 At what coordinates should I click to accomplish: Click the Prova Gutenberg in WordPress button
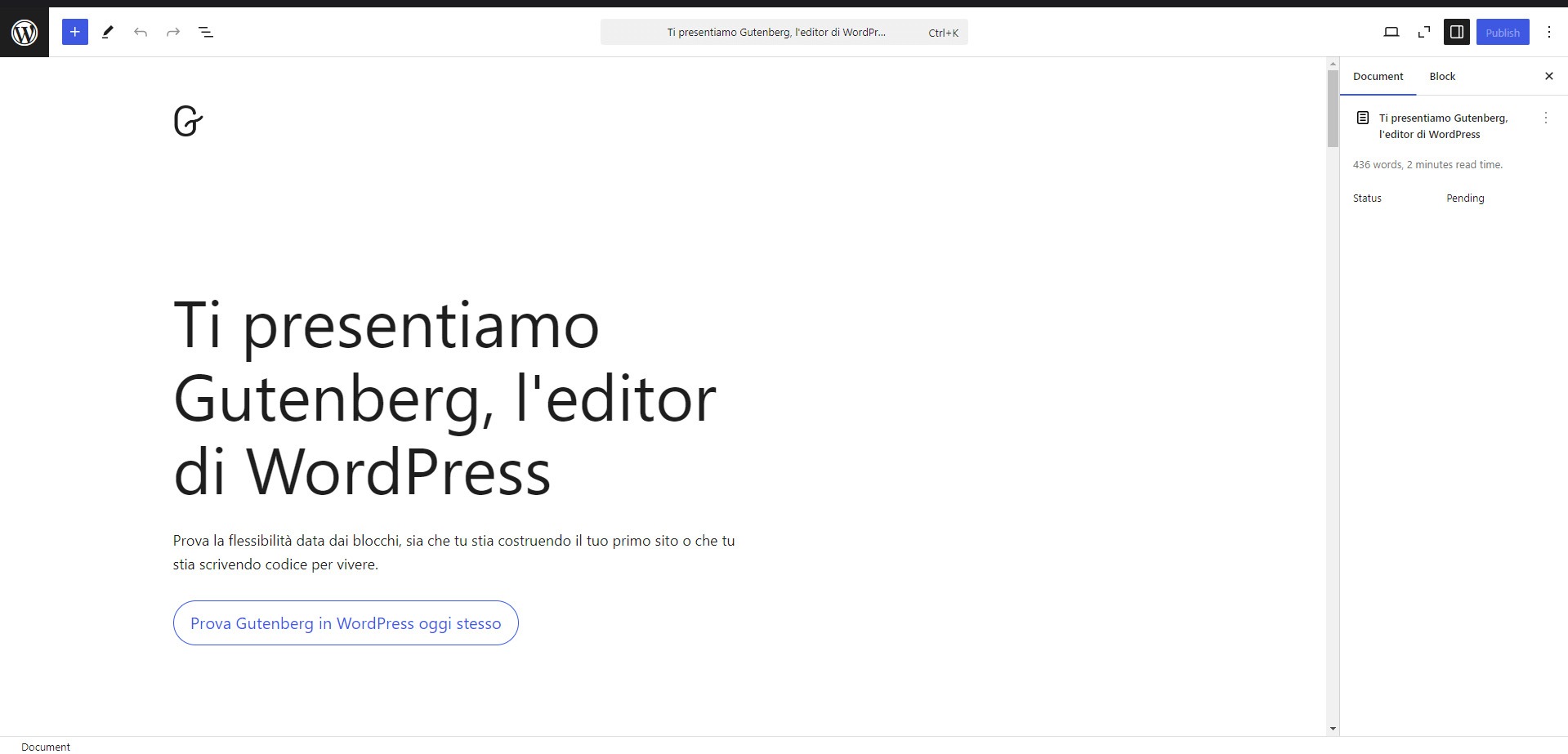tap(345, 622)
